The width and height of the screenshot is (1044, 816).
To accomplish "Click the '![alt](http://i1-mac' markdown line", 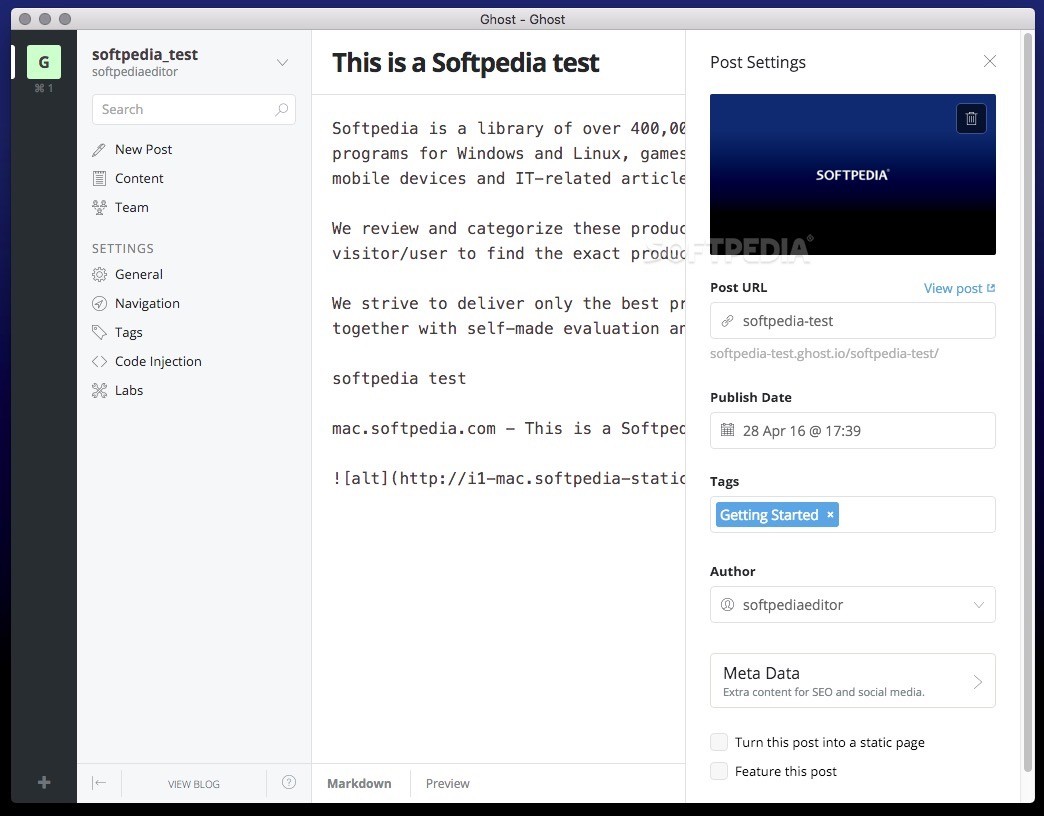I will (508, 478).
